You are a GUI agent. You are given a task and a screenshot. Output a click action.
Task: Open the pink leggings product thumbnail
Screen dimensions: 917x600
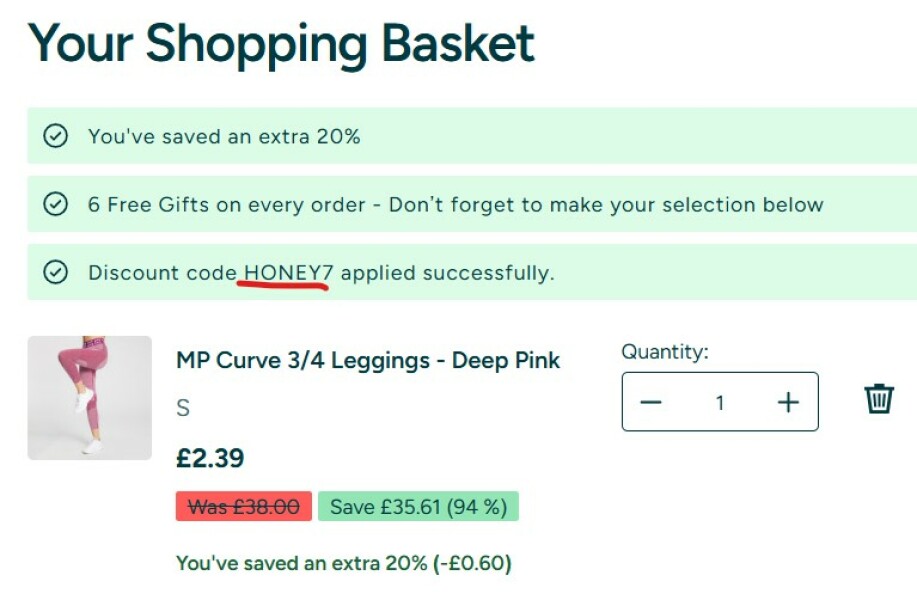(x=89, y=398)
